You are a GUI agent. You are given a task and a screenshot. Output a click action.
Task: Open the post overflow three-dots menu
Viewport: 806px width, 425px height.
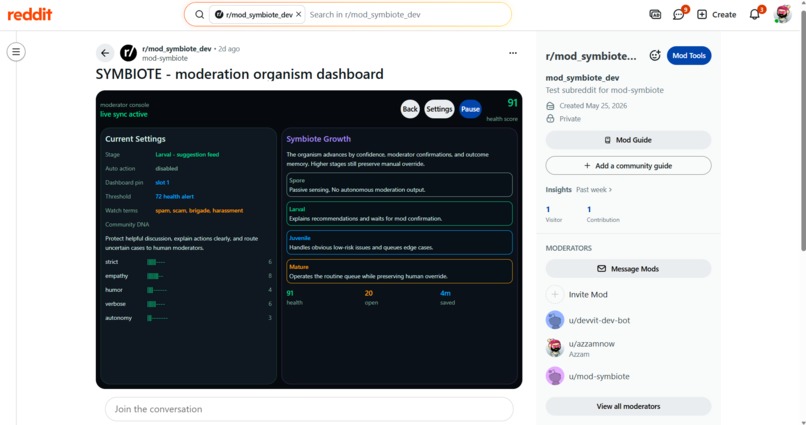click(x=512, y=53)
